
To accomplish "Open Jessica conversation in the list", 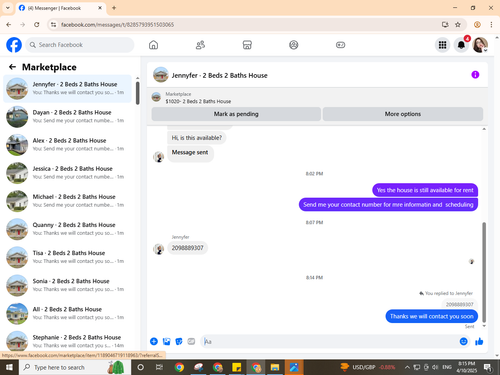I will click(x=67, y=173).
